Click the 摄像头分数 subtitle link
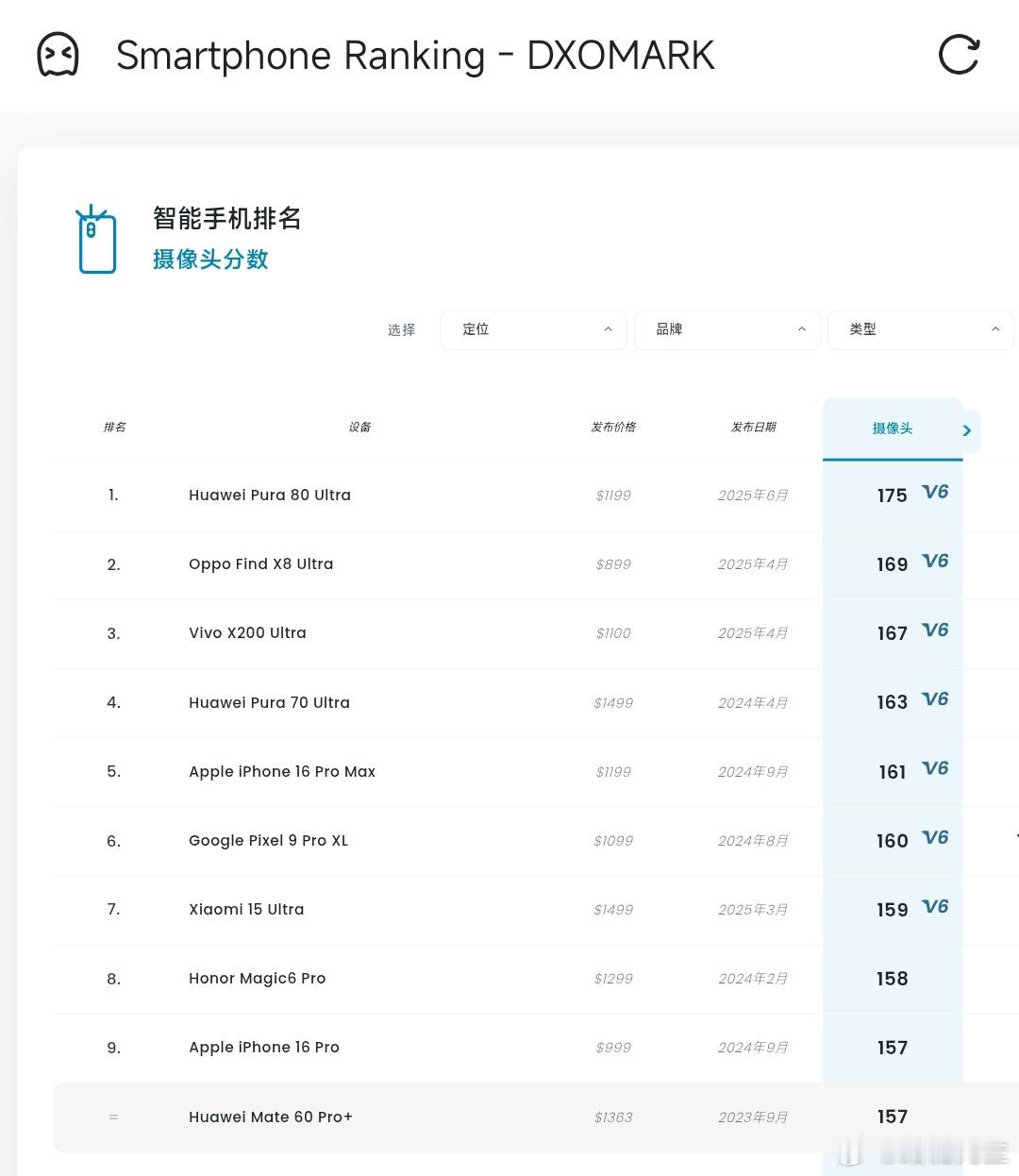The image size is (1019, 1176). point(210,260)
